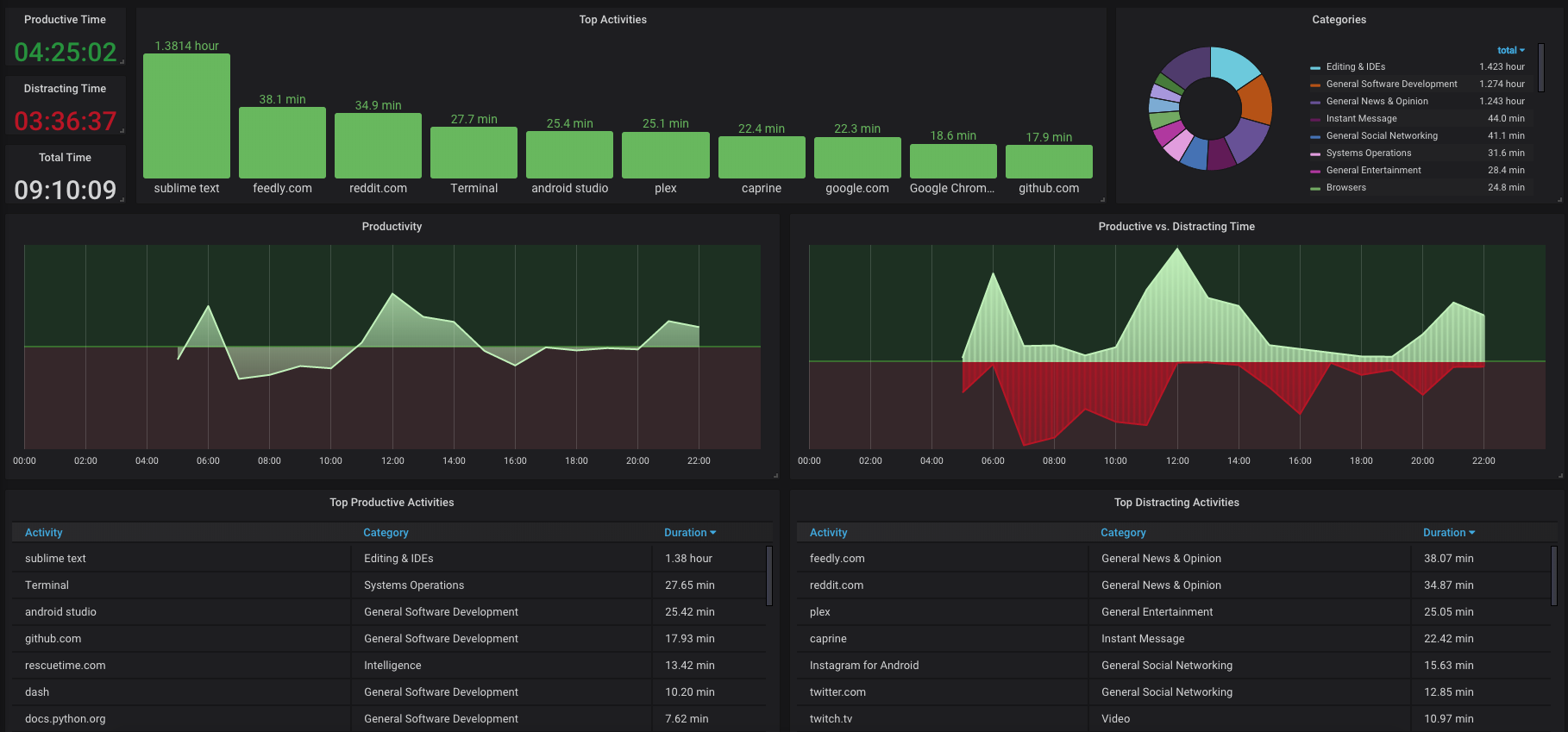1568x732 pixels.
Task: Click the General Software Development legend color swatch
Action: coord(1315,84)
